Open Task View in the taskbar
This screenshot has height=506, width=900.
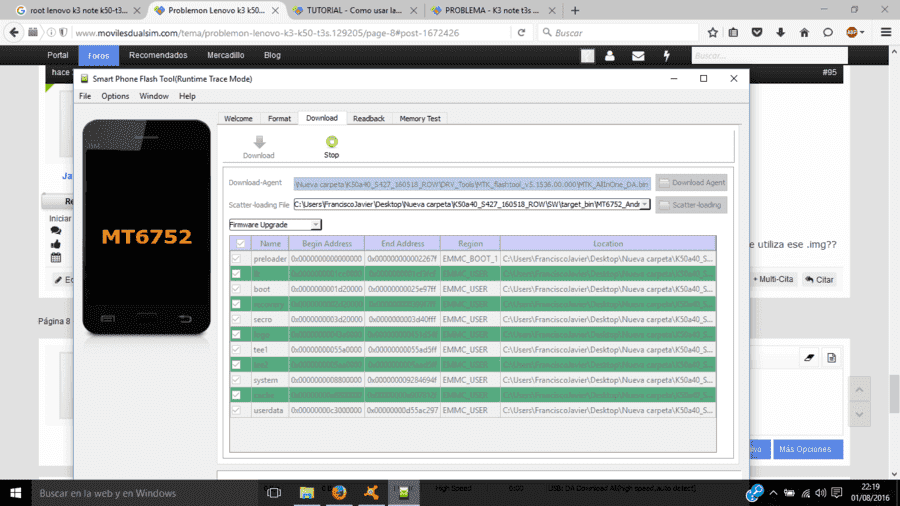(274, 493)
